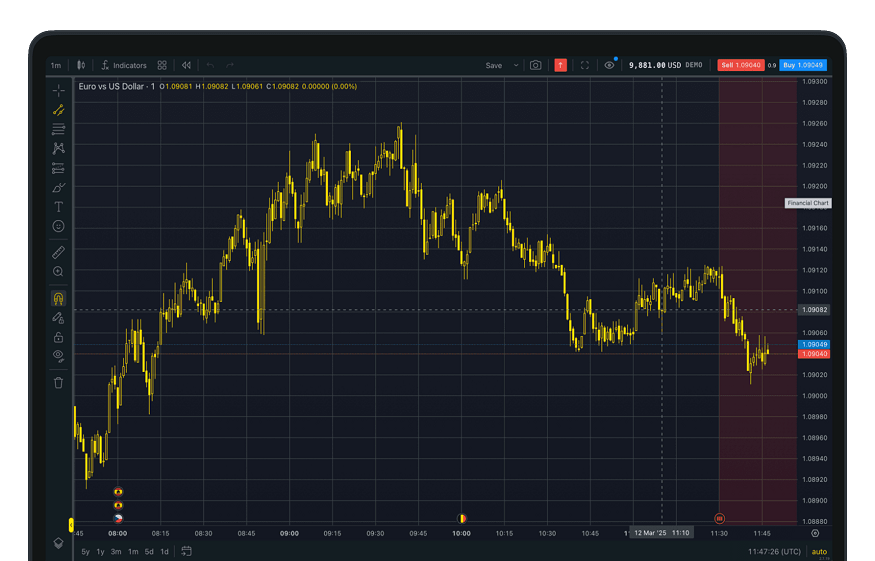Open the timezone menu showing 11:47:26 (UTC)
This screenshot has height=561, width=875.
[x=774, y=552]
